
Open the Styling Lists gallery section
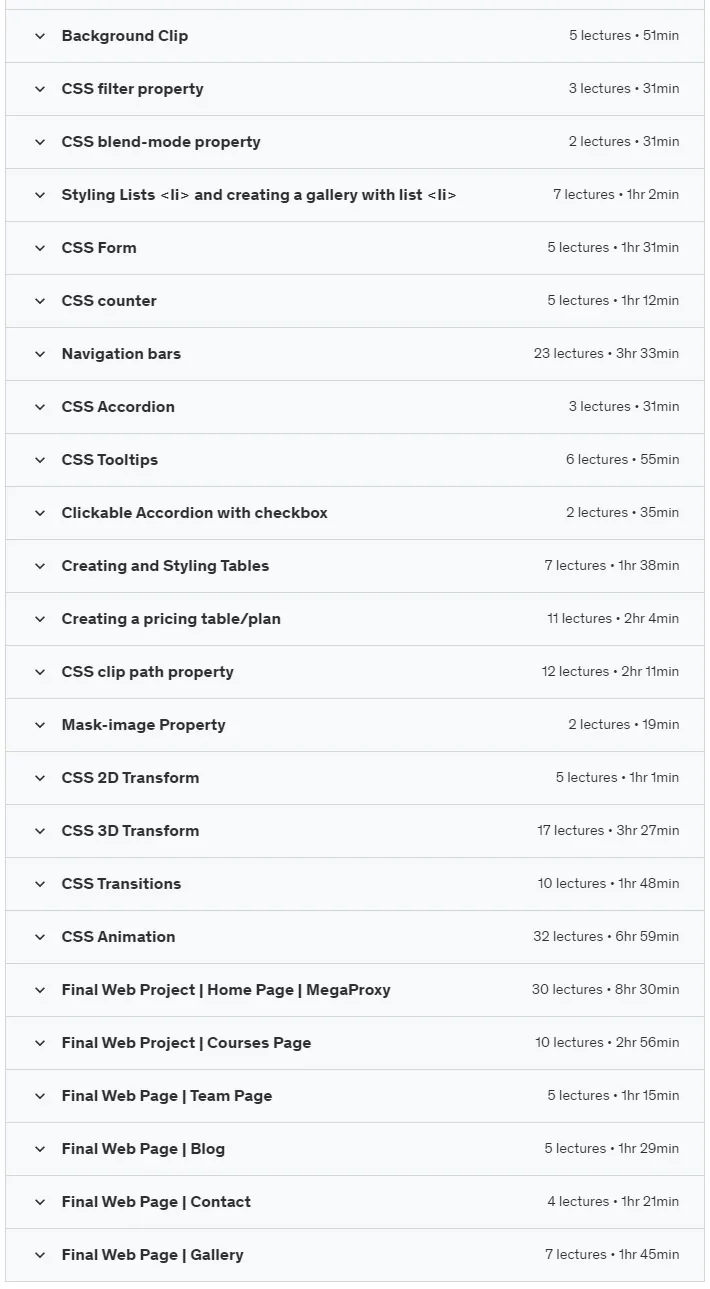pyautogui.click(x=355, y=195)
